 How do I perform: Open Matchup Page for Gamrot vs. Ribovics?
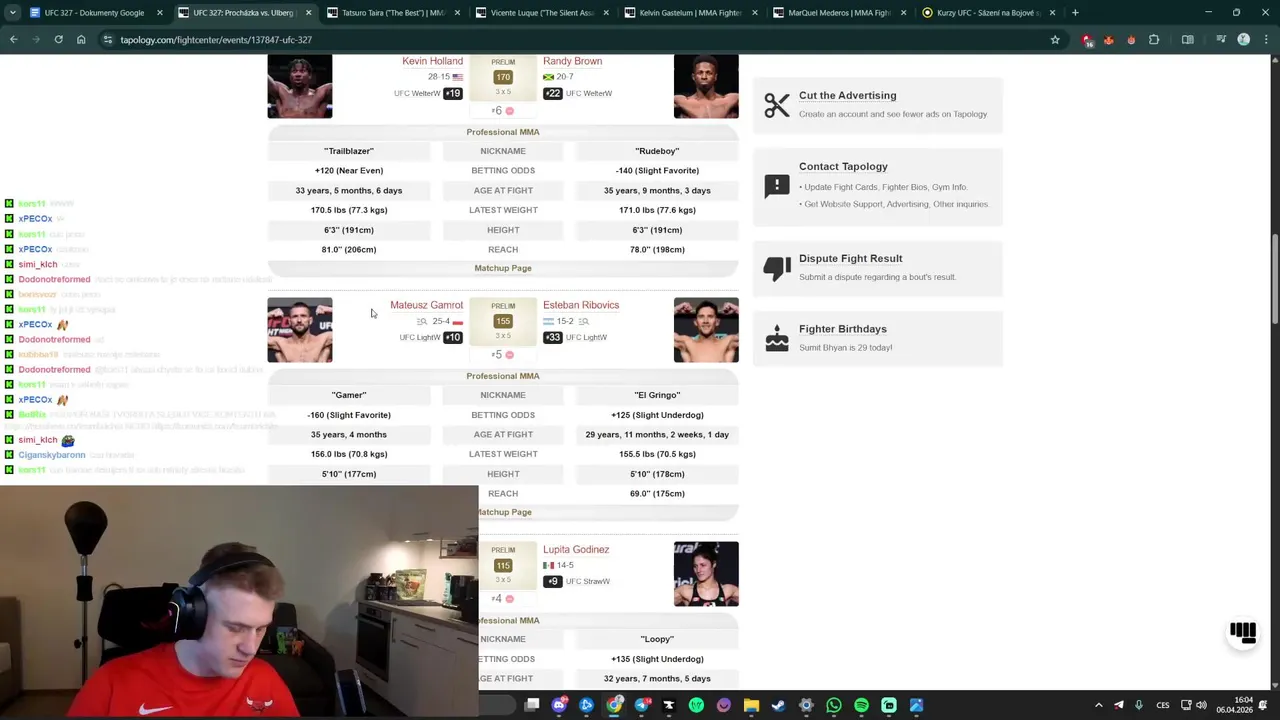click(x=505, y=512)
